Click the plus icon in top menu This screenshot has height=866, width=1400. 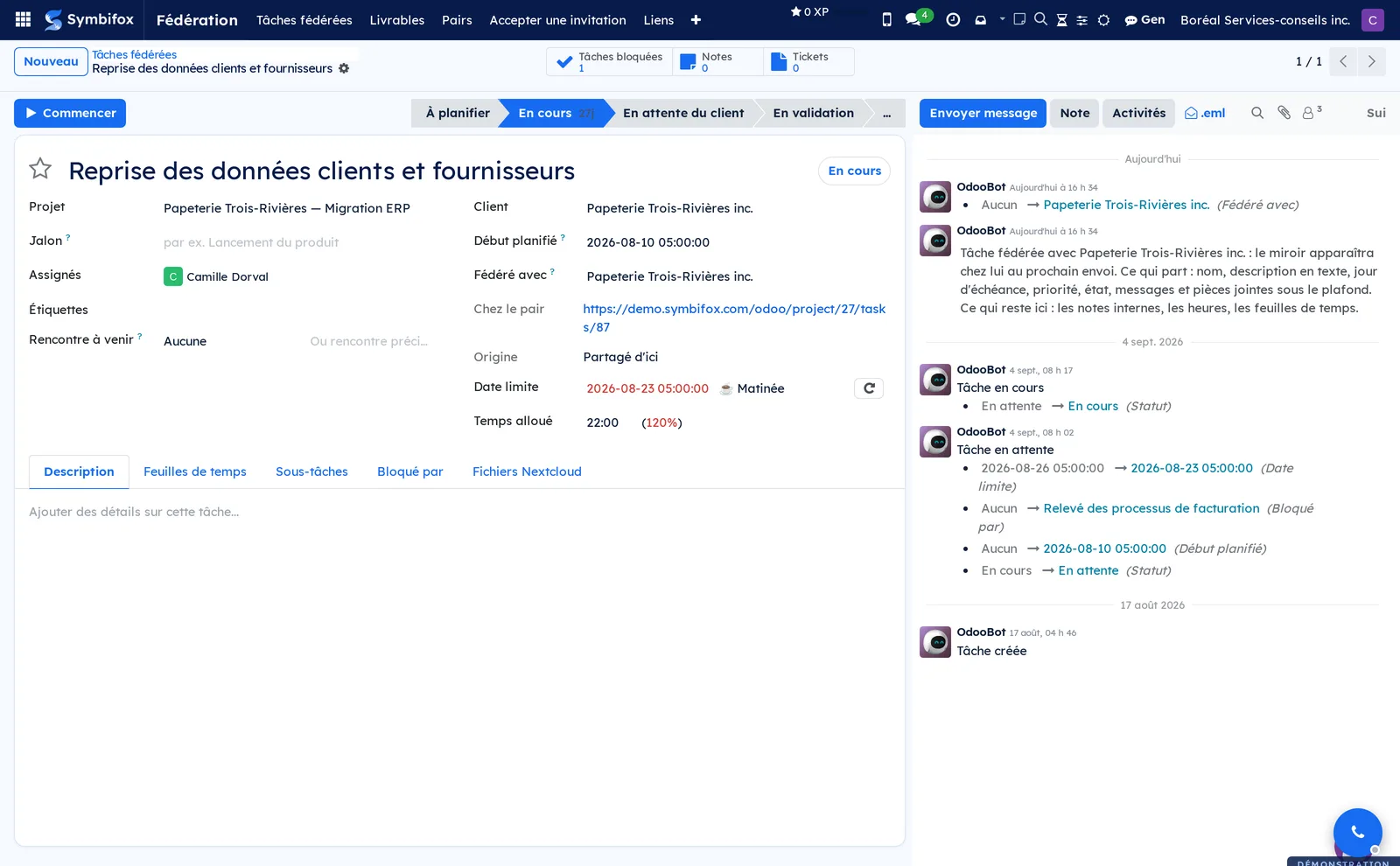click(696, 20)
